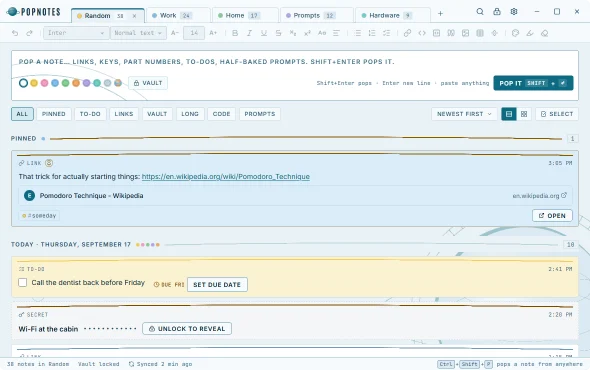
Task: Filter notes by PINNED
Action: tap(53, 114)
